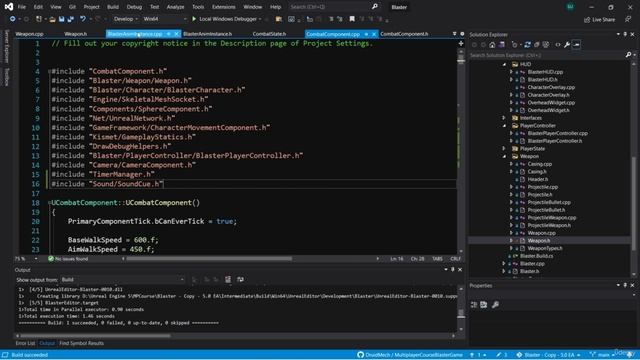Pin the Properties panel
This screenshot has width=640, height=360.
click(625, 285)
